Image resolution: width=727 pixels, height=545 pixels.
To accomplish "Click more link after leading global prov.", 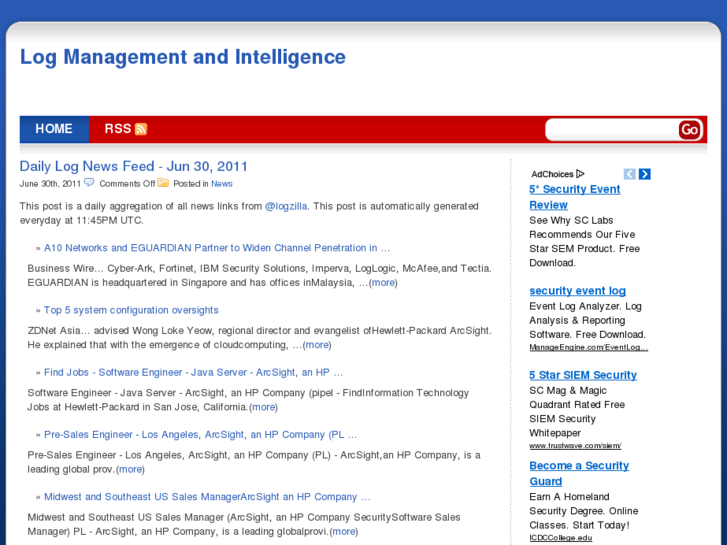I will click(x=130, y=469).
